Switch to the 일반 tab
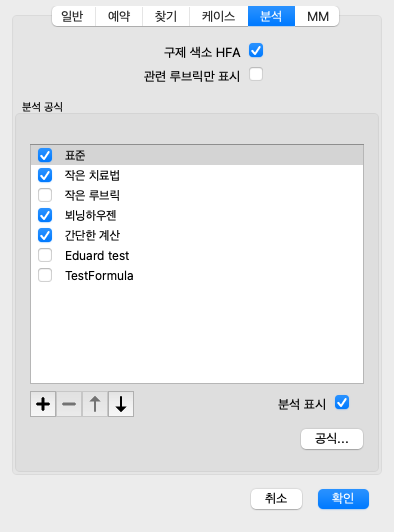This screenshot has height=532, width=394. tap(74, 16)
